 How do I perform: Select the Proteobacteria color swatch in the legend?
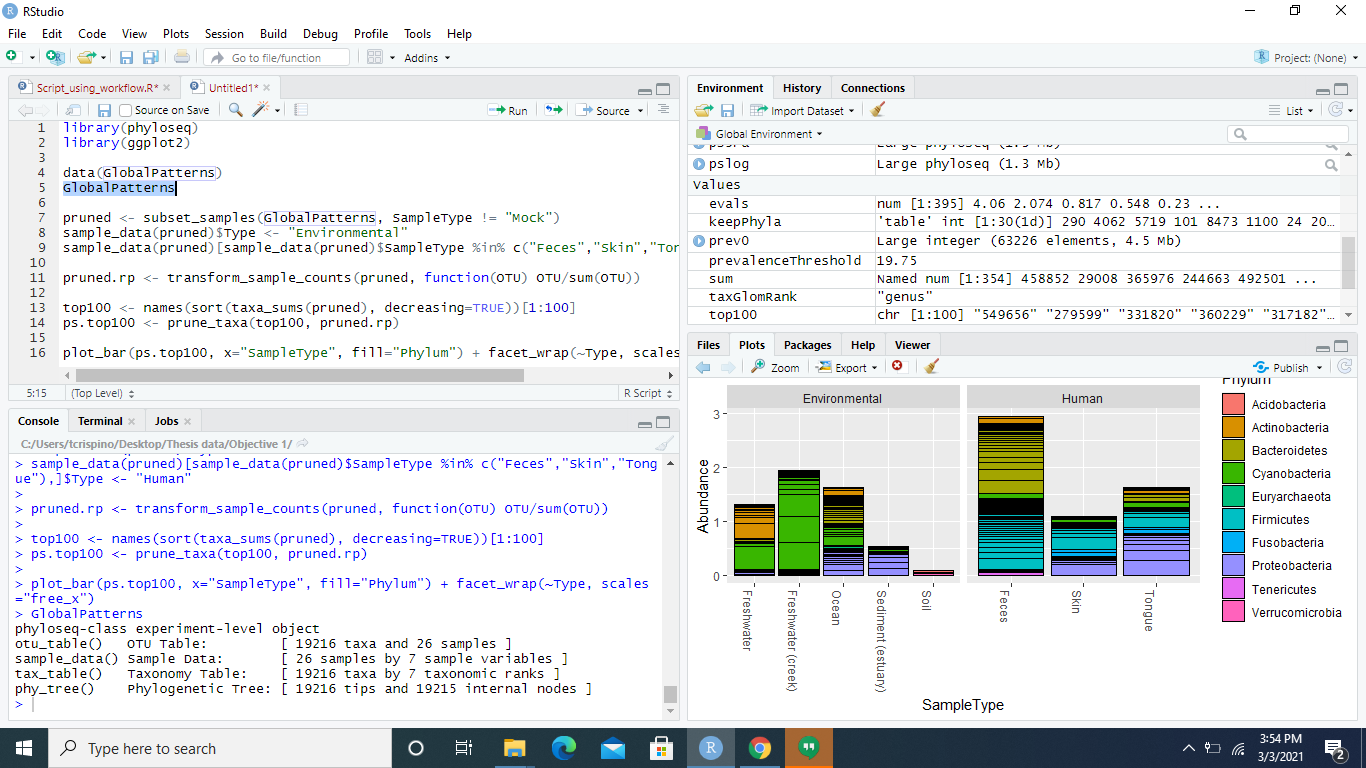point(1232,566)
